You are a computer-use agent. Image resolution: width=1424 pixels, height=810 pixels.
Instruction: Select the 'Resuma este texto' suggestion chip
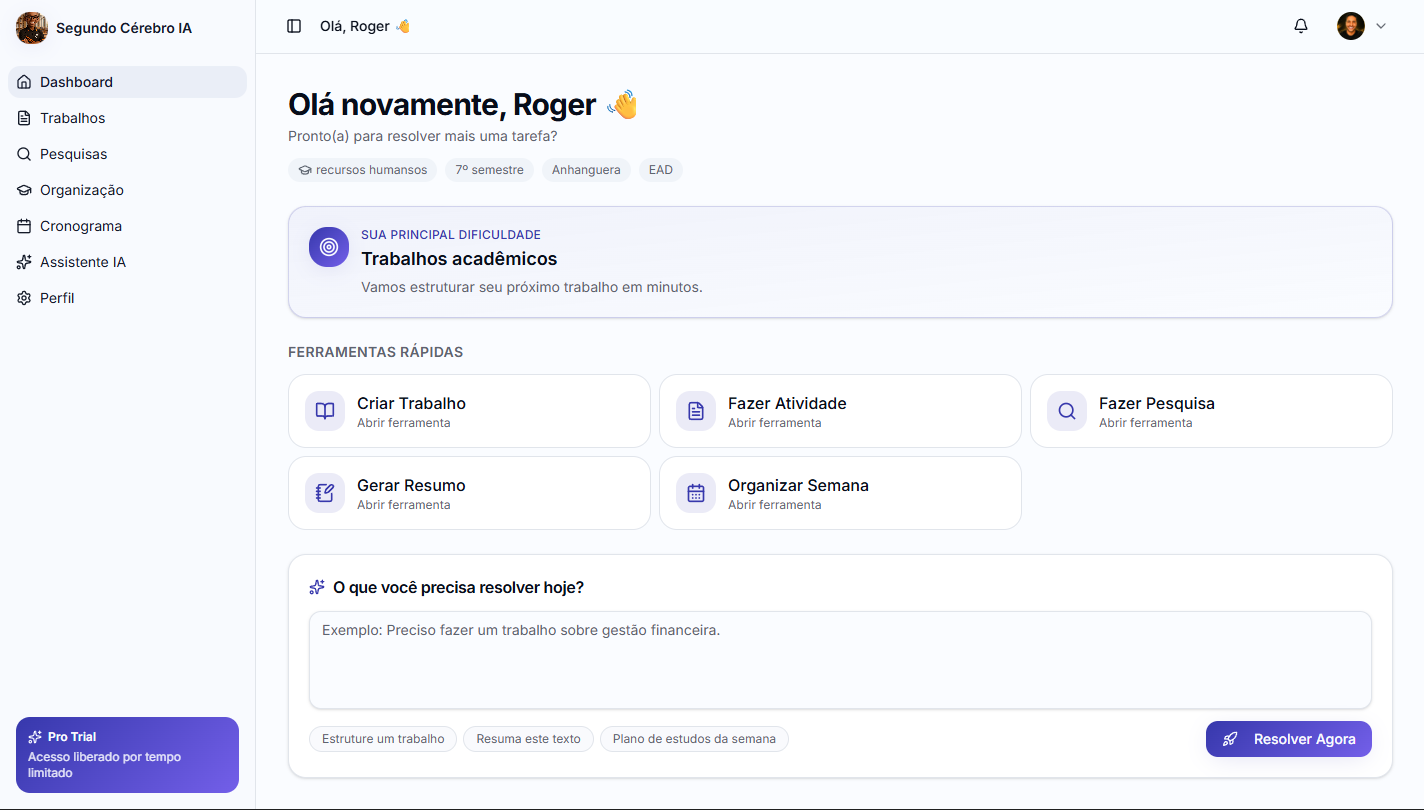(528, 739)
